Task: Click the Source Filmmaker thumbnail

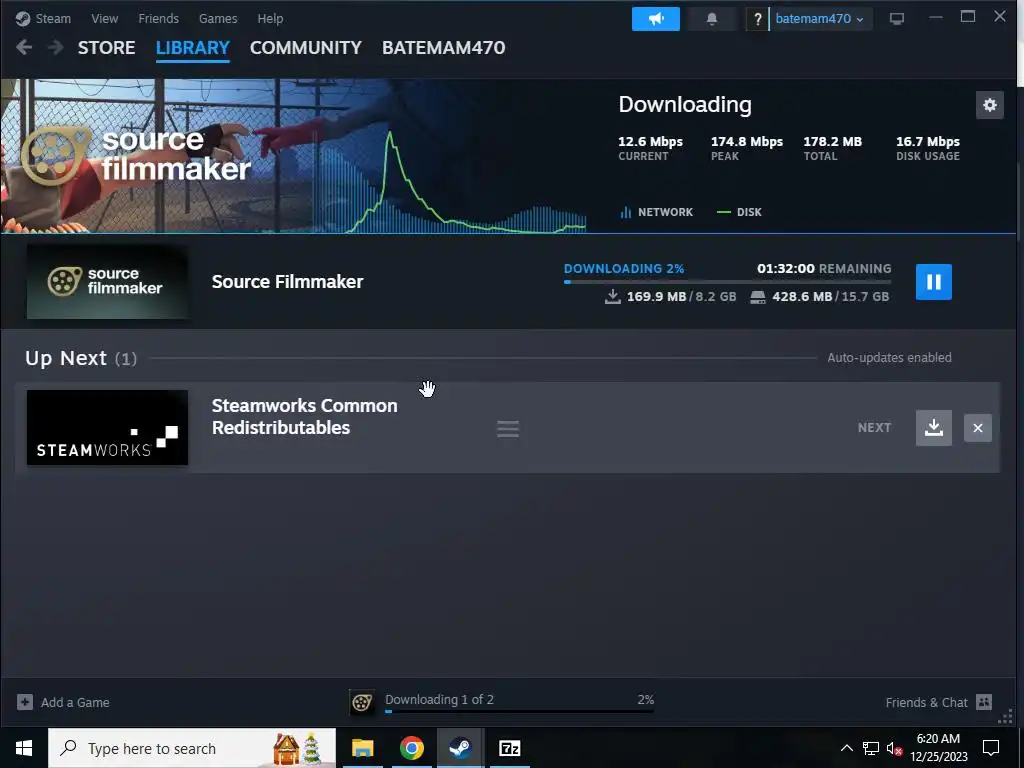Action: click(108, 282)
